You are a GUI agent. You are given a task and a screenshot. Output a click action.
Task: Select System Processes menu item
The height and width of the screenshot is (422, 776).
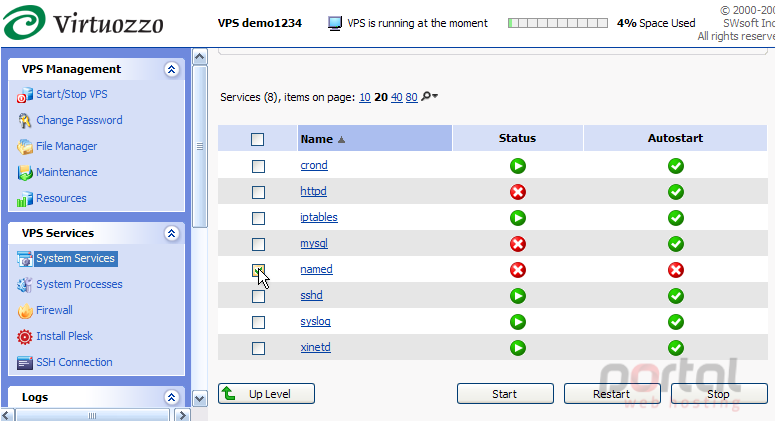point(79,284)
